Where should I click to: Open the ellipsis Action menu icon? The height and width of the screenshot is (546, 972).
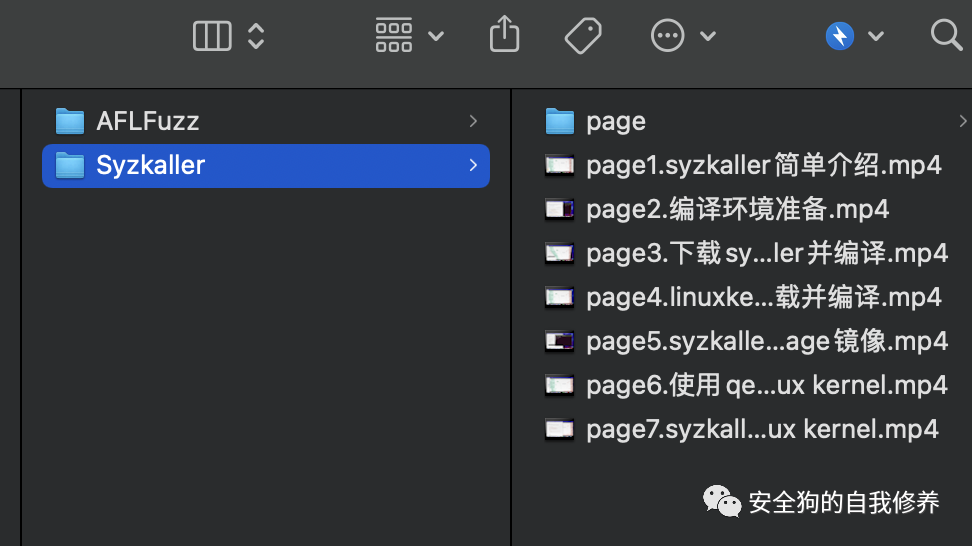coord(668,35)
